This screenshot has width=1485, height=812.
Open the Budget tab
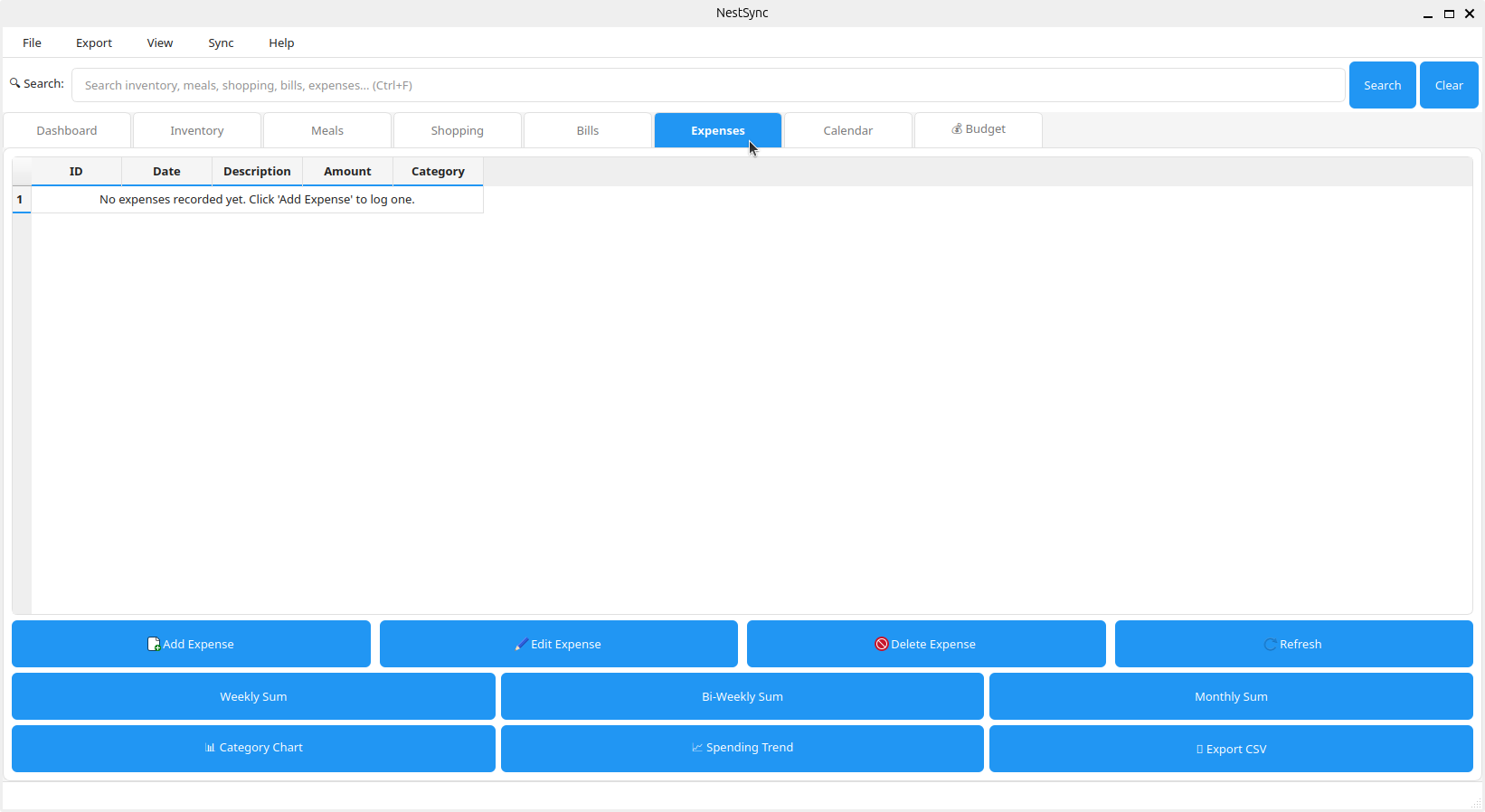point(979,129)
